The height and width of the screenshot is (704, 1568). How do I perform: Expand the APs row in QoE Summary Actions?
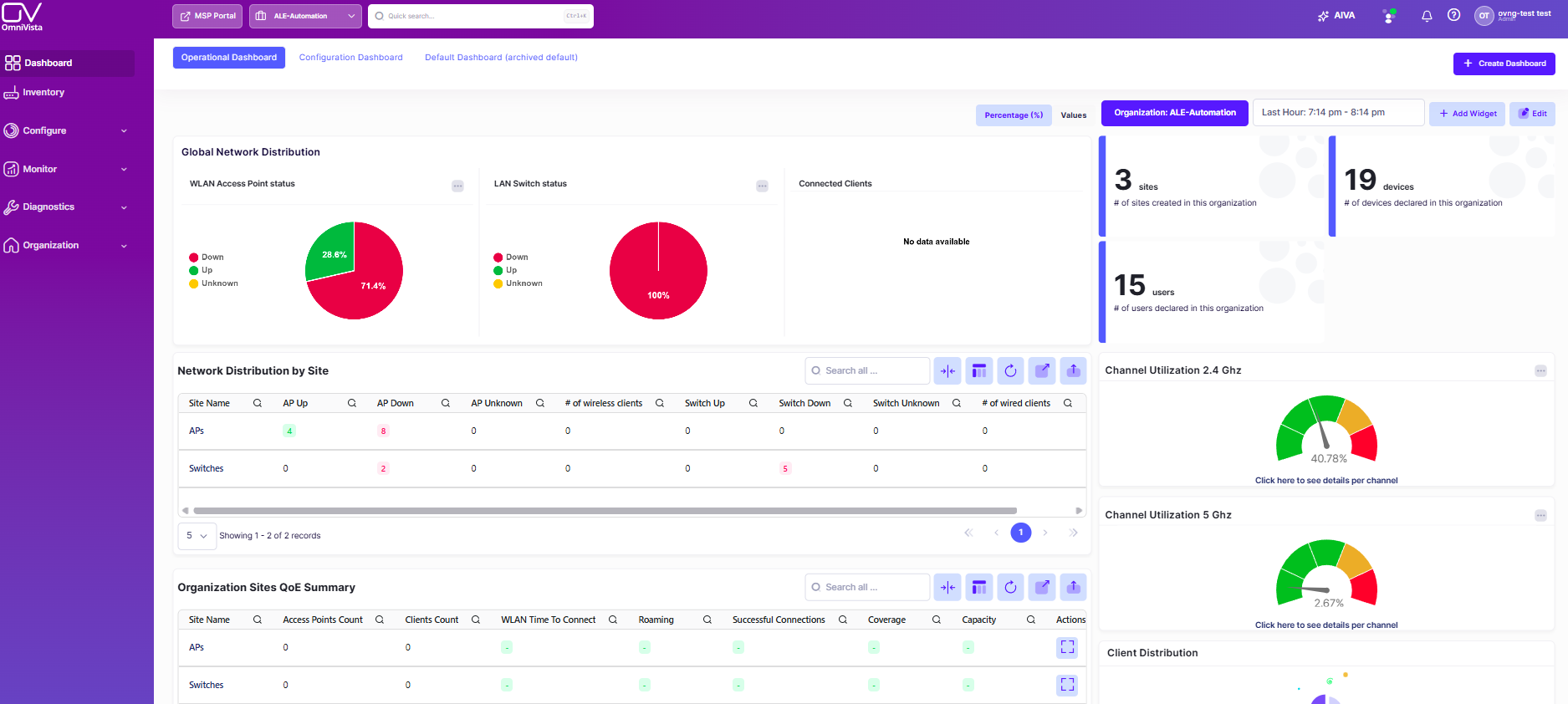click(x=1067, y=647)
